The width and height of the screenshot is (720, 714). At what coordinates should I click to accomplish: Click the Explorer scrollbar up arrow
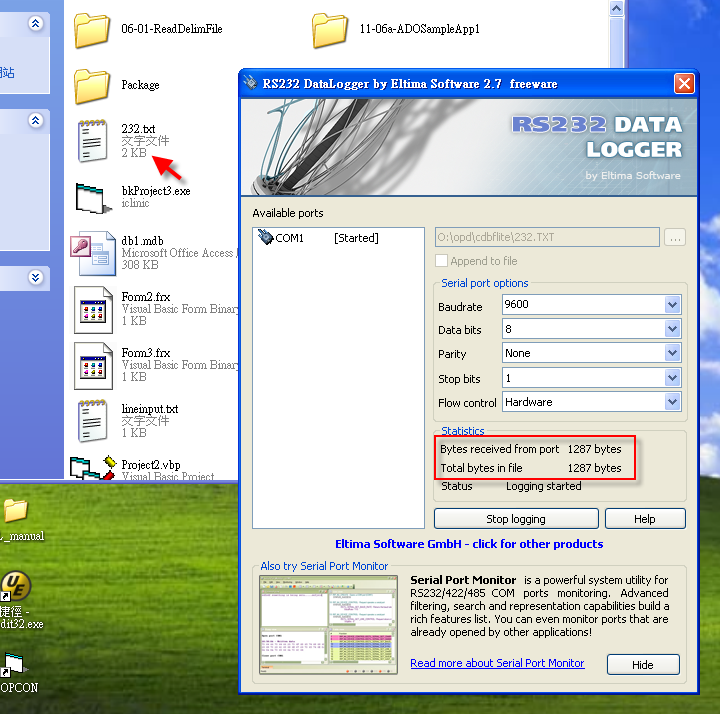(616, 9)
